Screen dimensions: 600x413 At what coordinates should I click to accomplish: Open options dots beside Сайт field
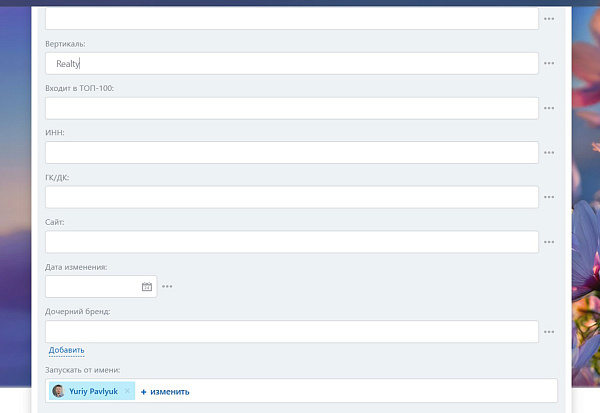[549, 242]
